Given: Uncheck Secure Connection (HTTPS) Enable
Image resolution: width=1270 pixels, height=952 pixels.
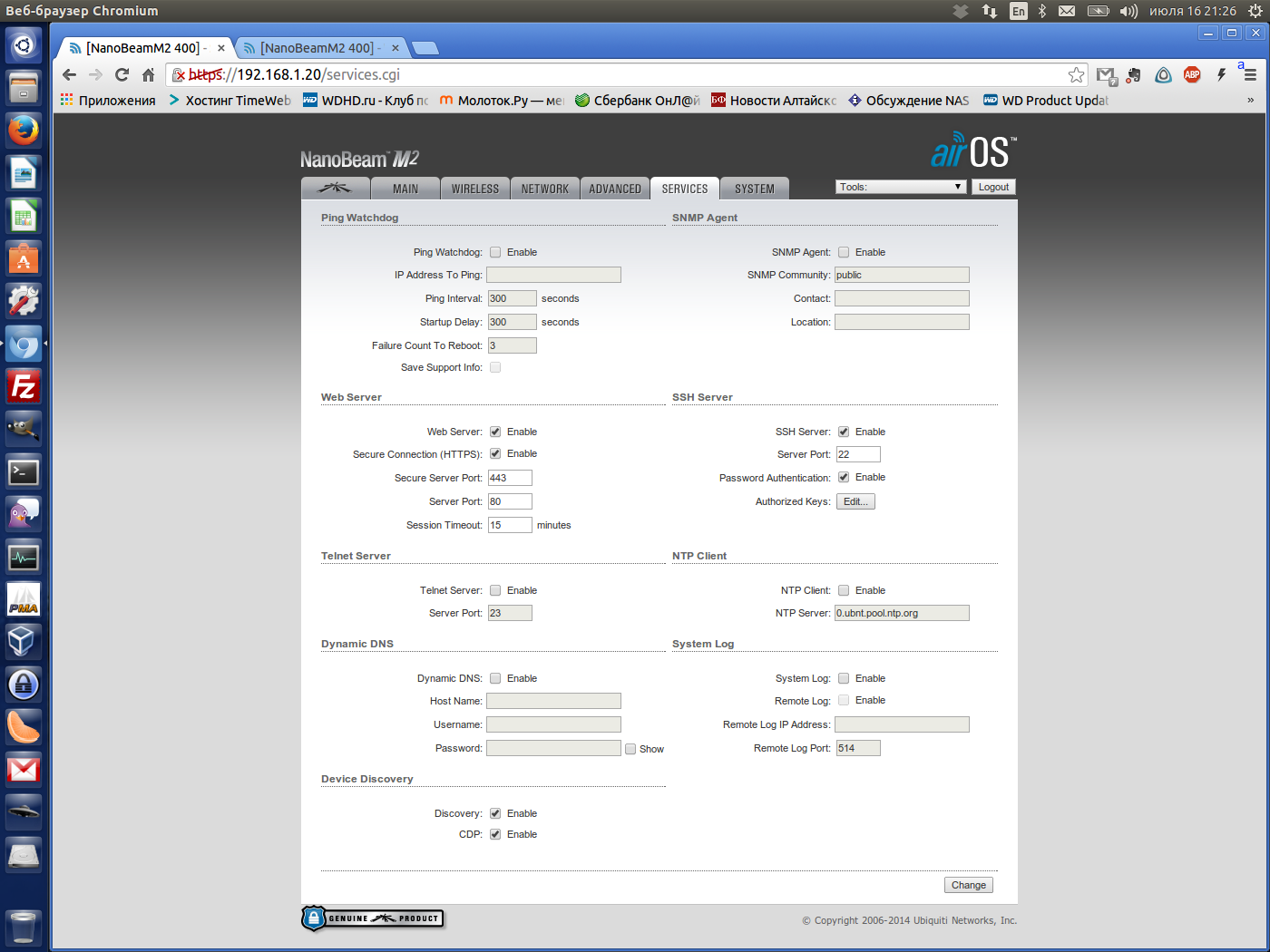Looking at the screenshot, I should pyautogui.click(x=495, y=453).
